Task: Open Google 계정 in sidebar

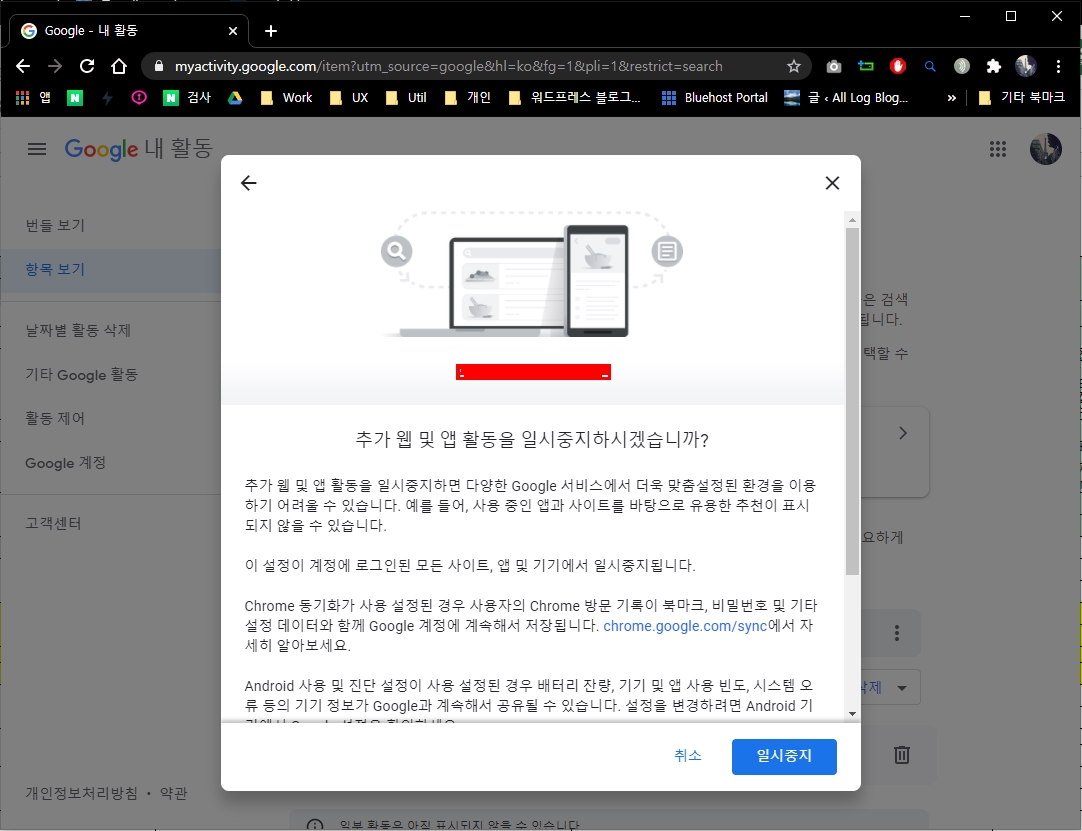Action: point(66,463)
